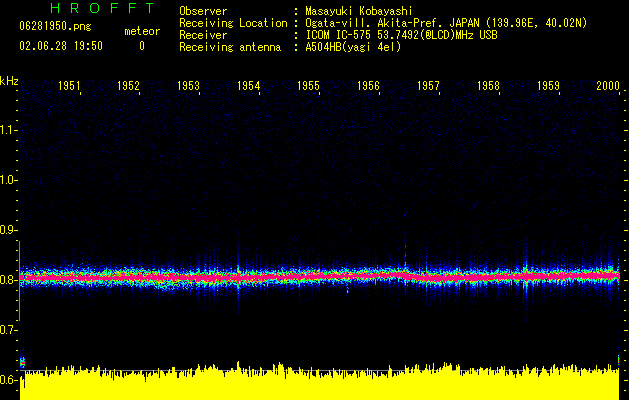Click the 1.1 kHz axis label

click(7, 130)
